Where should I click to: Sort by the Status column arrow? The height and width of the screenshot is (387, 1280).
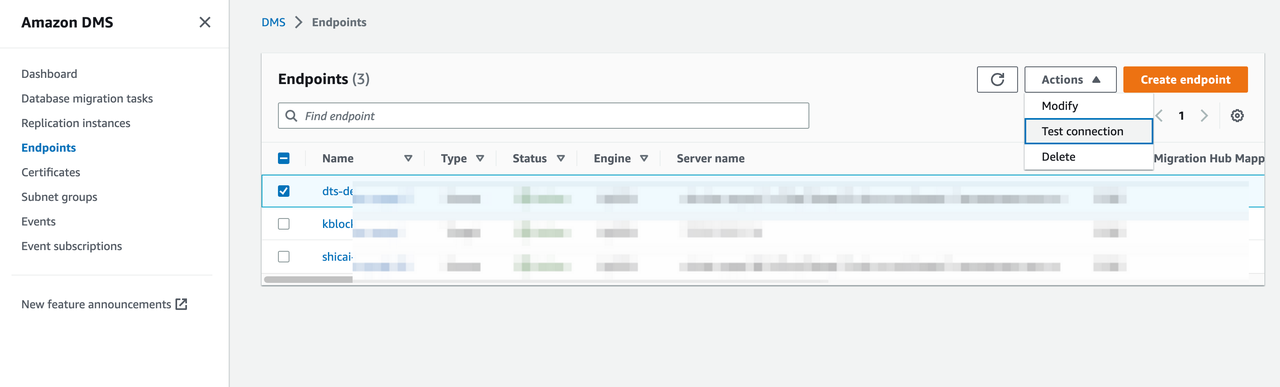pyautogui.click(x=561, y=158)
